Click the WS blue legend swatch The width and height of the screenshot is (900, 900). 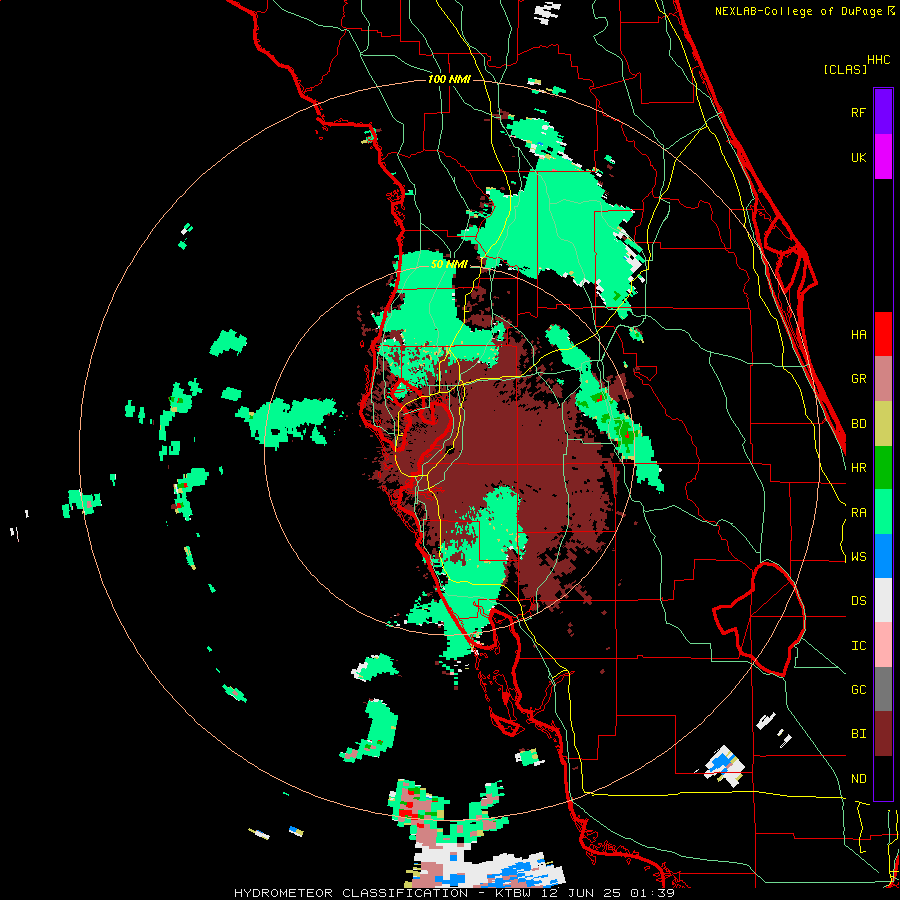(883, 556)
